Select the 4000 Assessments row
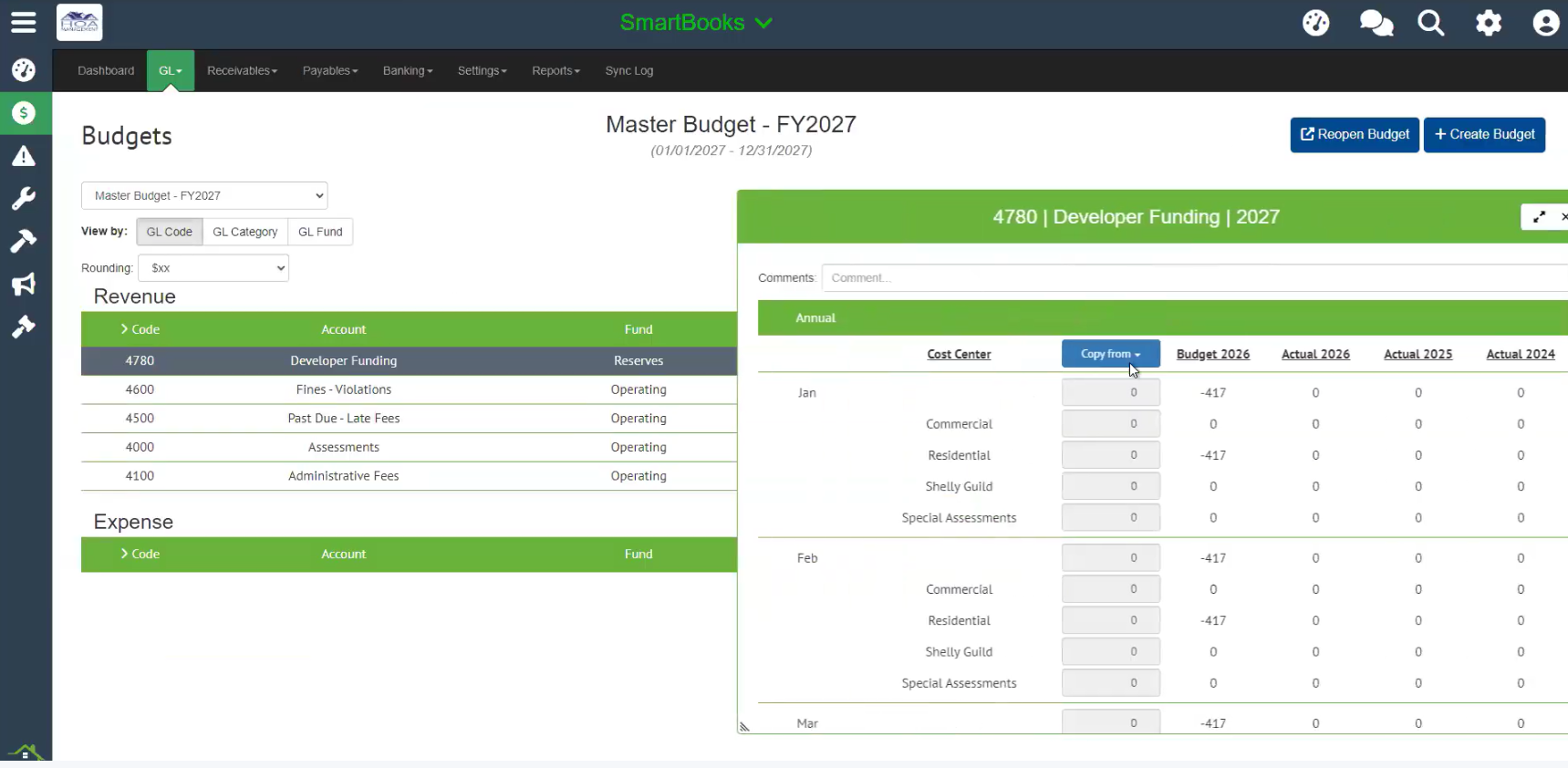1568x768 pixels. pos(409,447)
